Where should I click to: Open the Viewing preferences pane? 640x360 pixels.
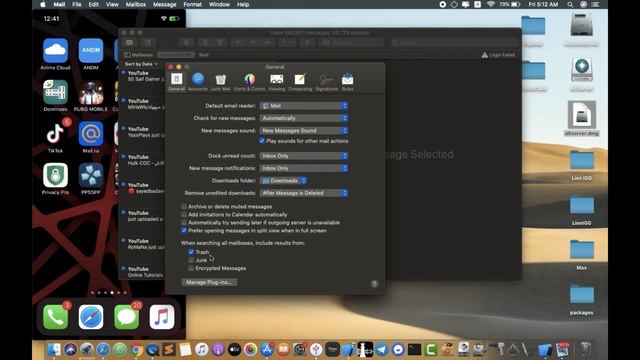tap(276, 82)
